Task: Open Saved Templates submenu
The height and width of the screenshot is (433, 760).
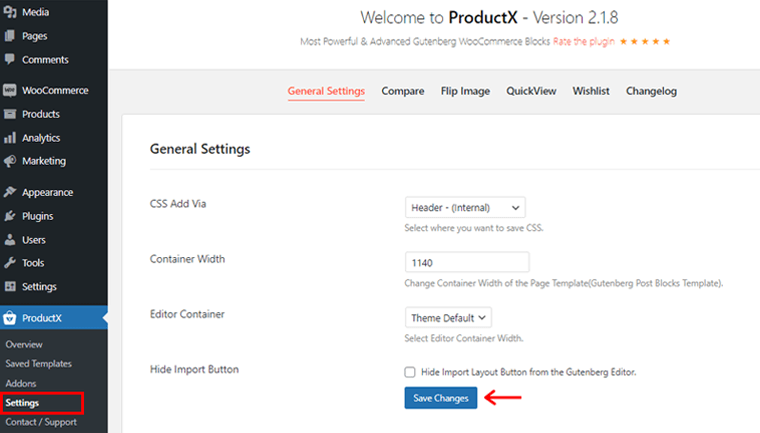Action: pyautogui.click(x=38, y=364)
